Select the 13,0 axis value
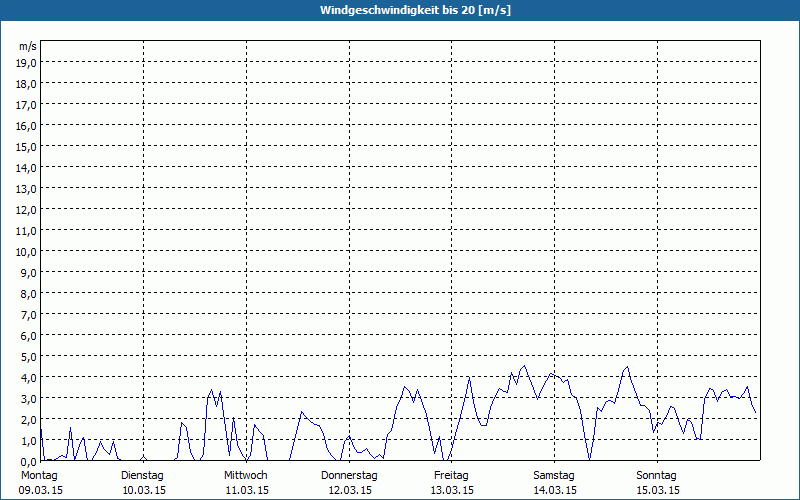Viewport: 800px width, 500px height. (x=26, y=189)
